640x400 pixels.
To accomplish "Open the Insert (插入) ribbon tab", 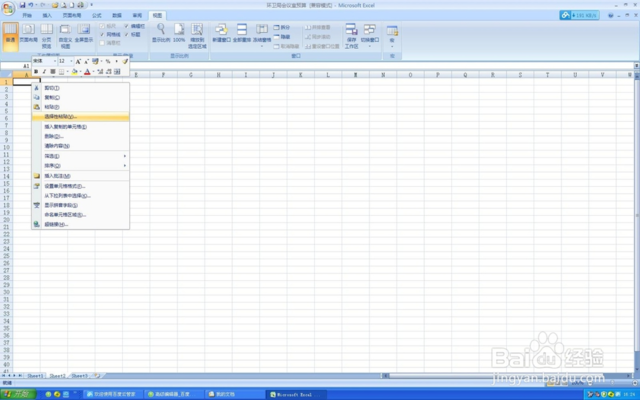I will pyautogui.click(x=47, y=16).
